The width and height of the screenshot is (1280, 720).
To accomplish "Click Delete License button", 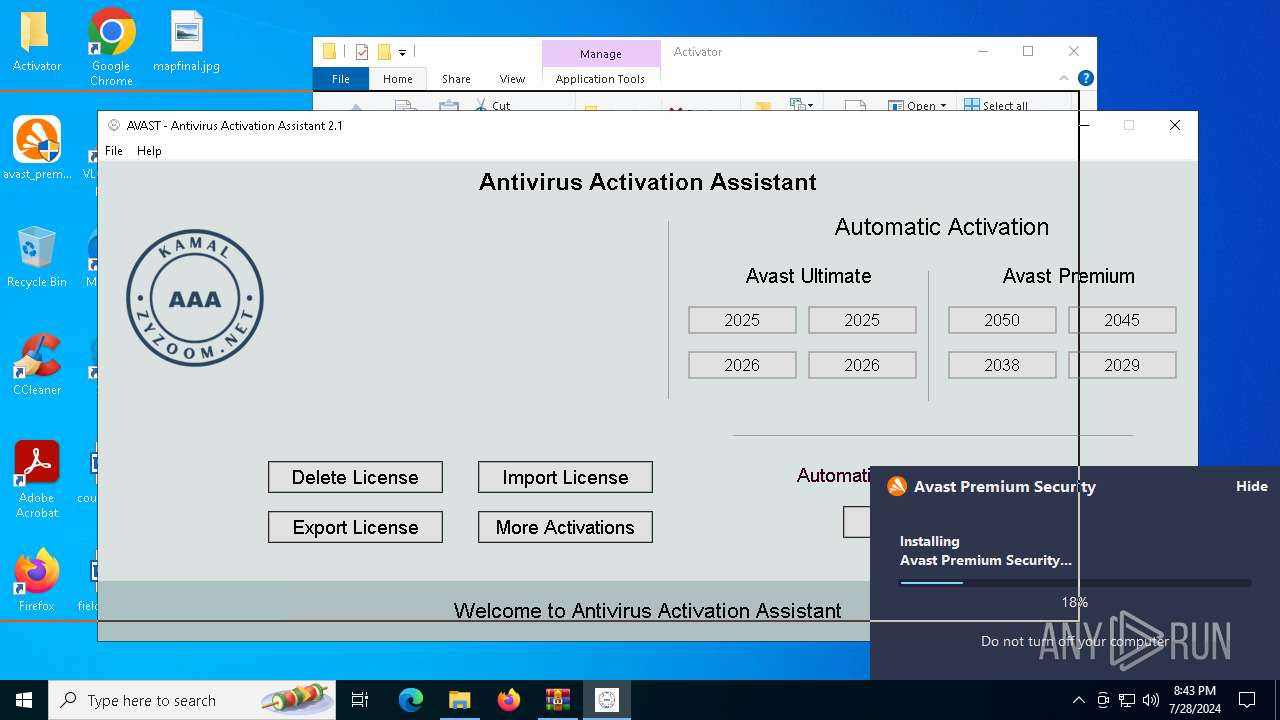I will [x=355, y=477].
